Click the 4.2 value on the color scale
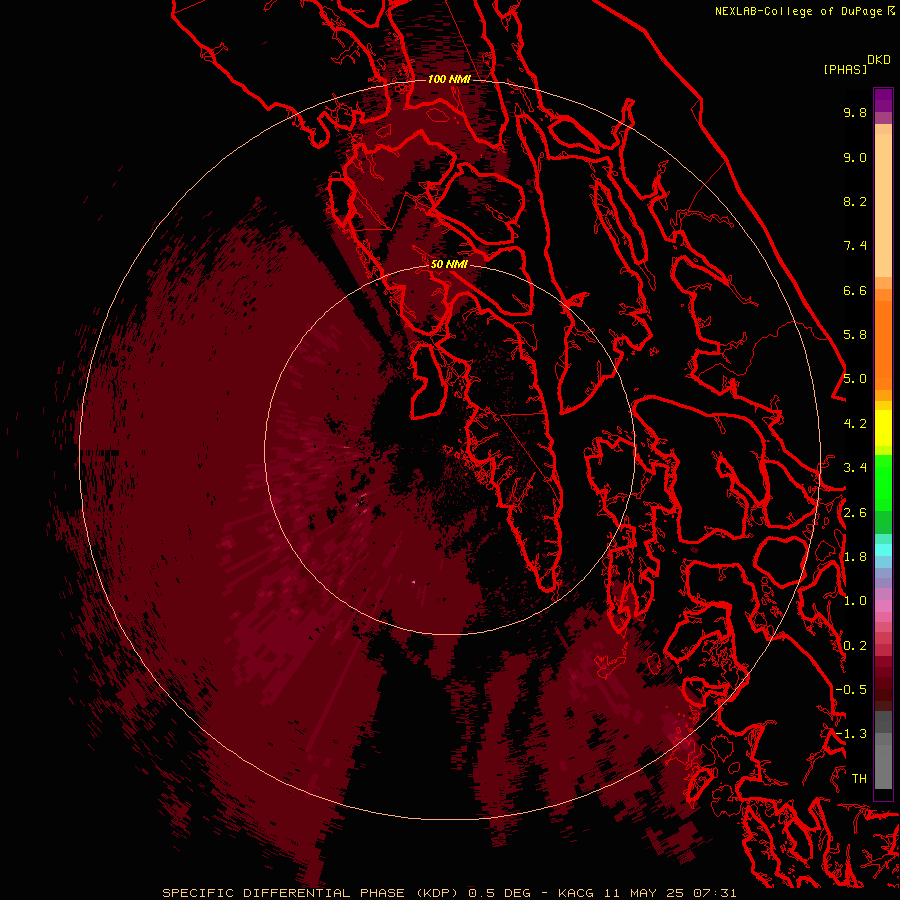Screen dimensions: 900x900 pyautogui.click(x=855, y=424)
